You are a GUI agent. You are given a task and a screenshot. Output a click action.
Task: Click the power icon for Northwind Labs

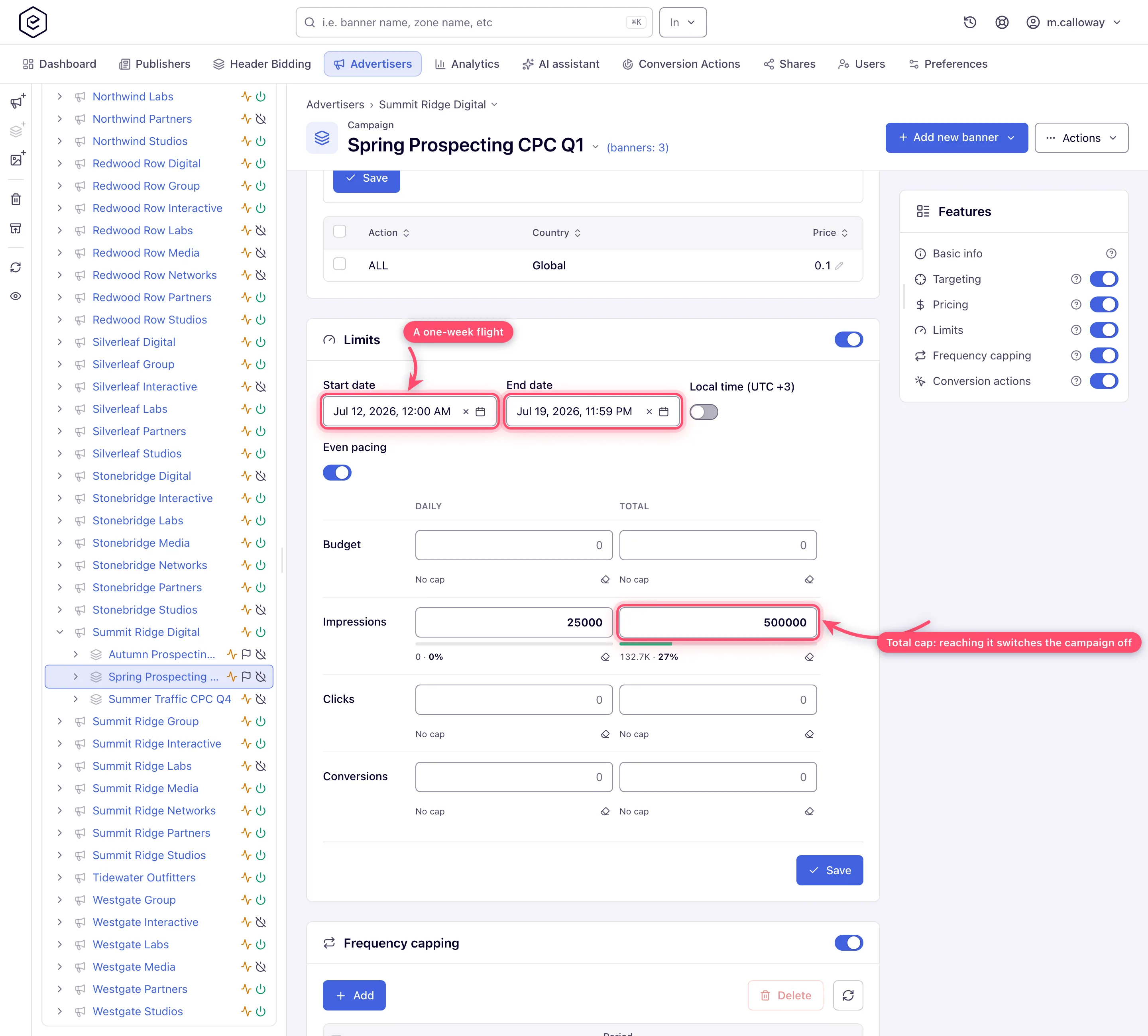(261, 97)
